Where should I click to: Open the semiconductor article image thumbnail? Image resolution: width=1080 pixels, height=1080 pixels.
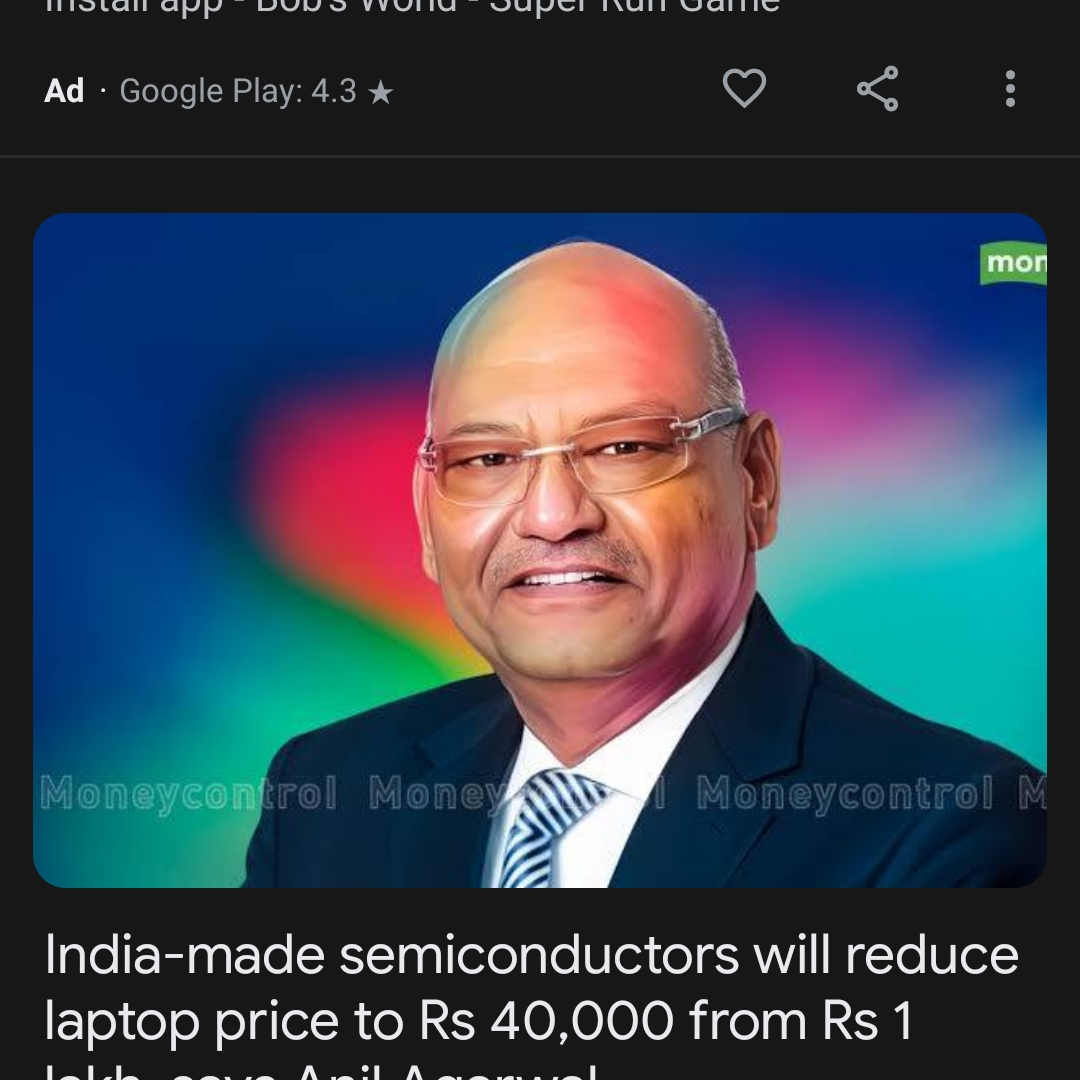[540, 550]
